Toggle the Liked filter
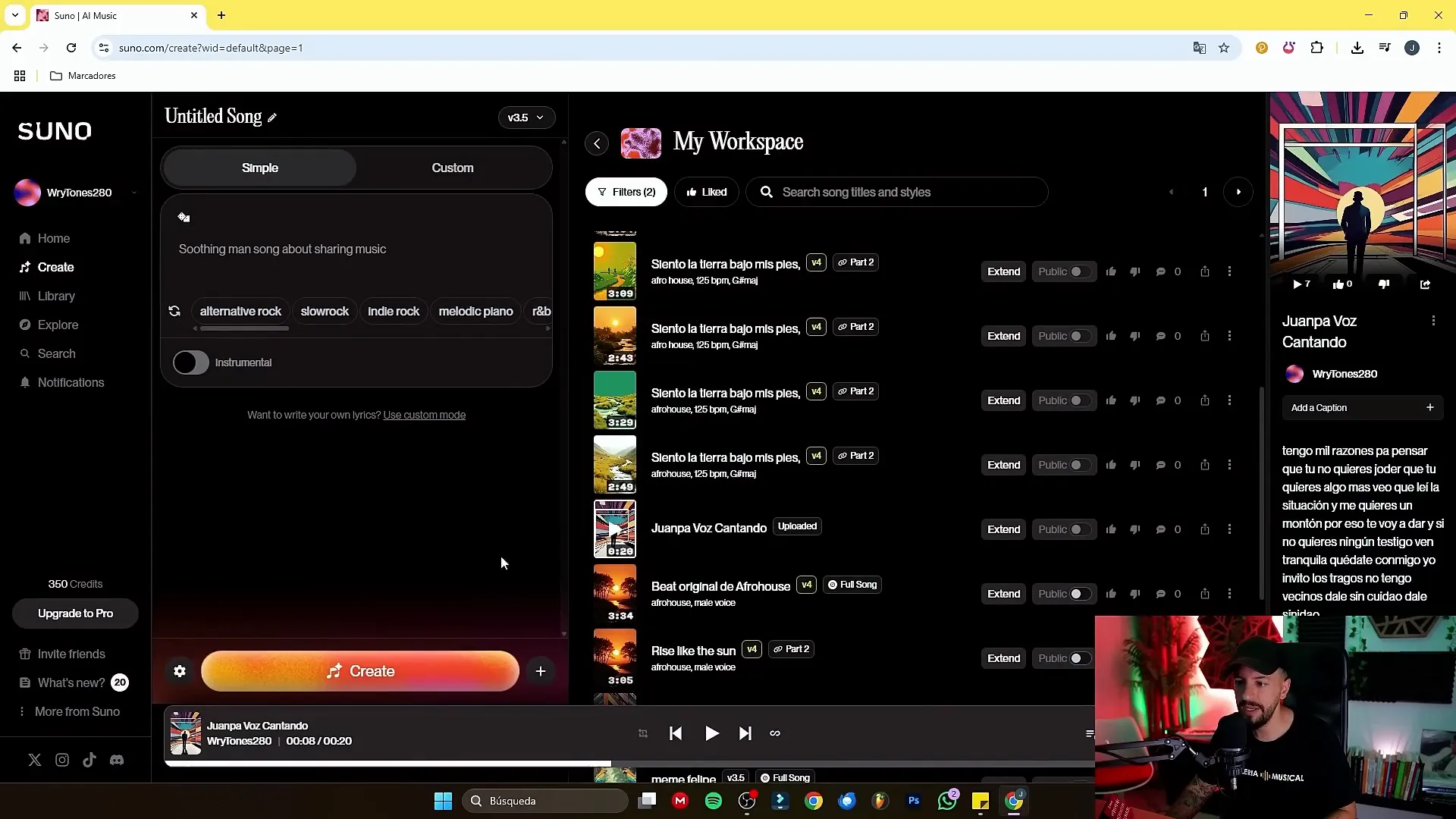The width and height of the screenshot is (1456, 819). click(706, 192)
